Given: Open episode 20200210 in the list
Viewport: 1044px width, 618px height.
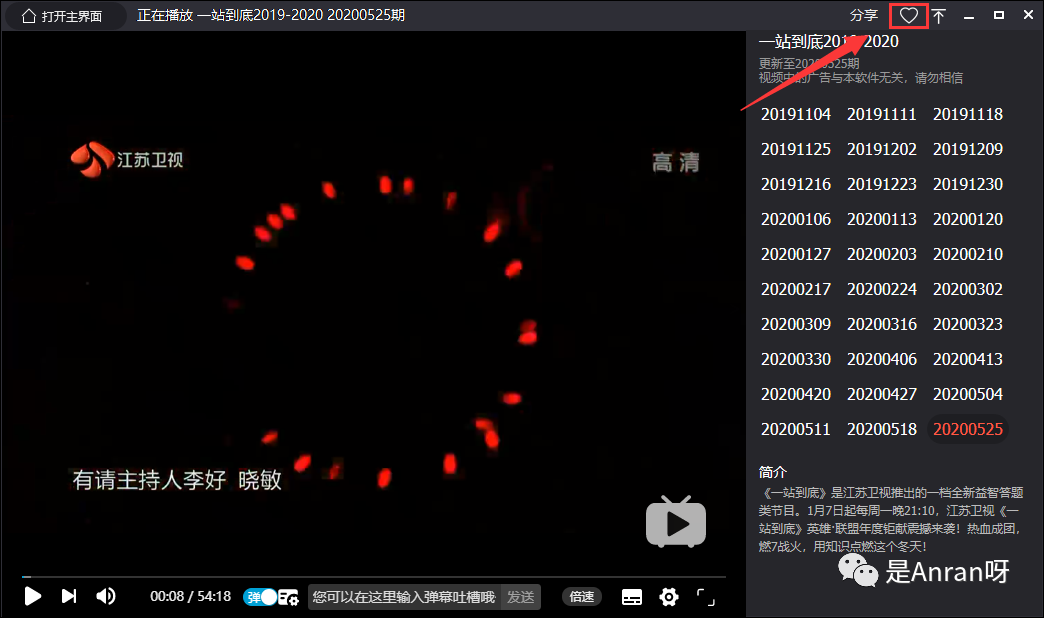Looking at the screenshot, I should tap(967, 254).
